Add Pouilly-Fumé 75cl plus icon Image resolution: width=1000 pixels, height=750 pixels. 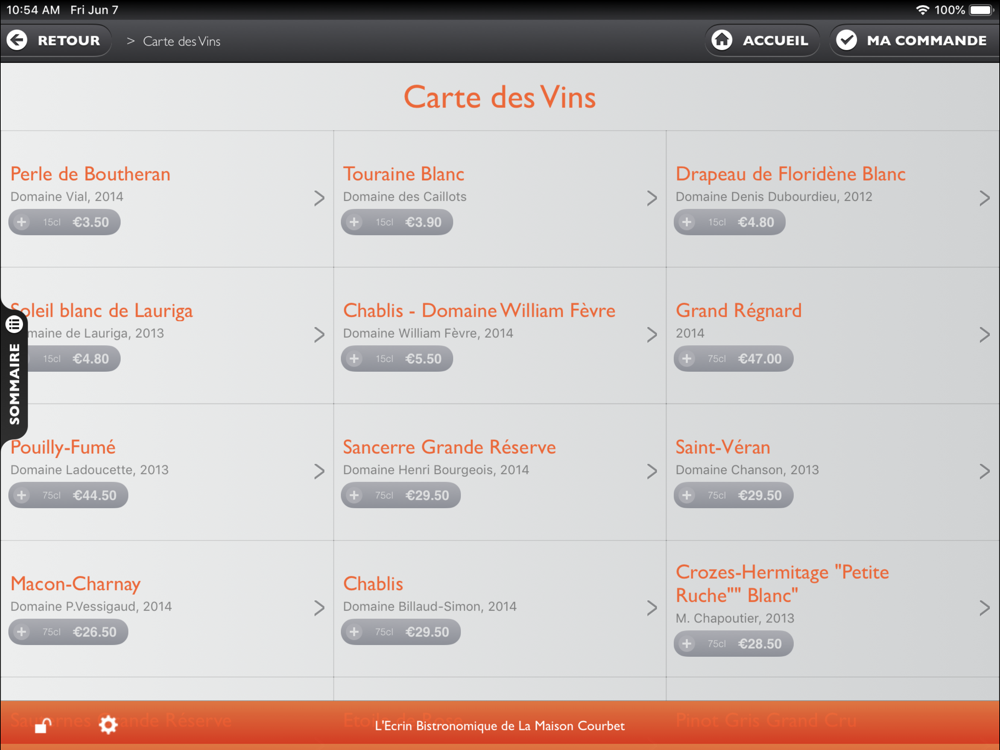[x=22, y=496]
